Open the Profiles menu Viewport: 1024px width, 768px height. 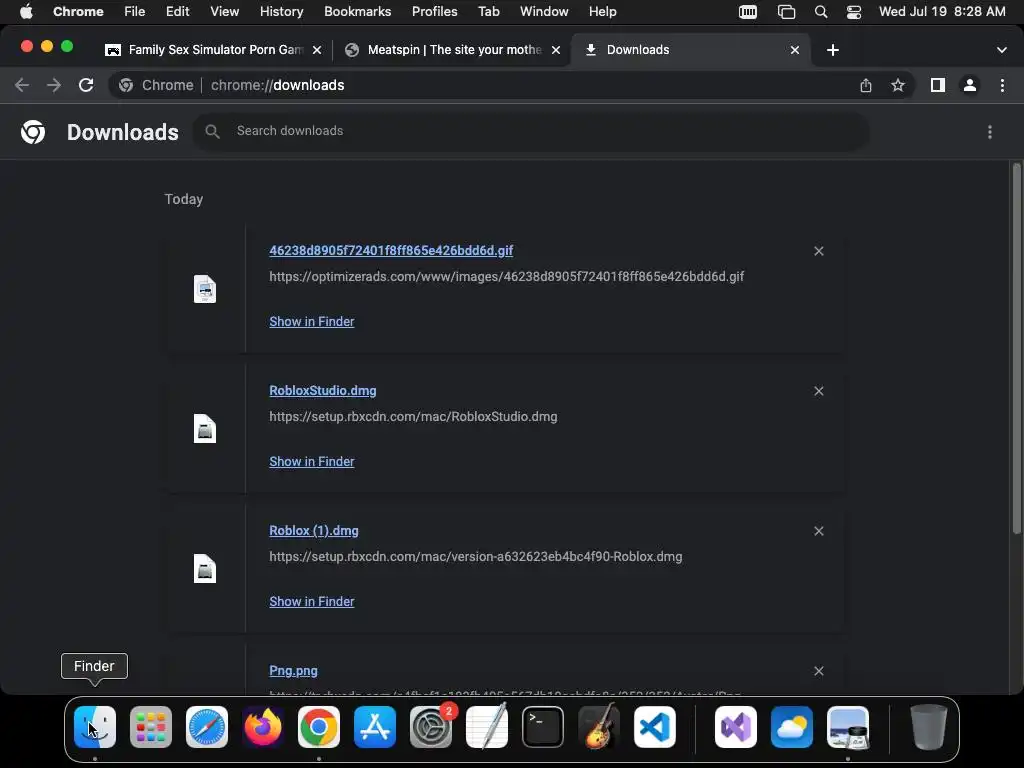pos(434,12)
